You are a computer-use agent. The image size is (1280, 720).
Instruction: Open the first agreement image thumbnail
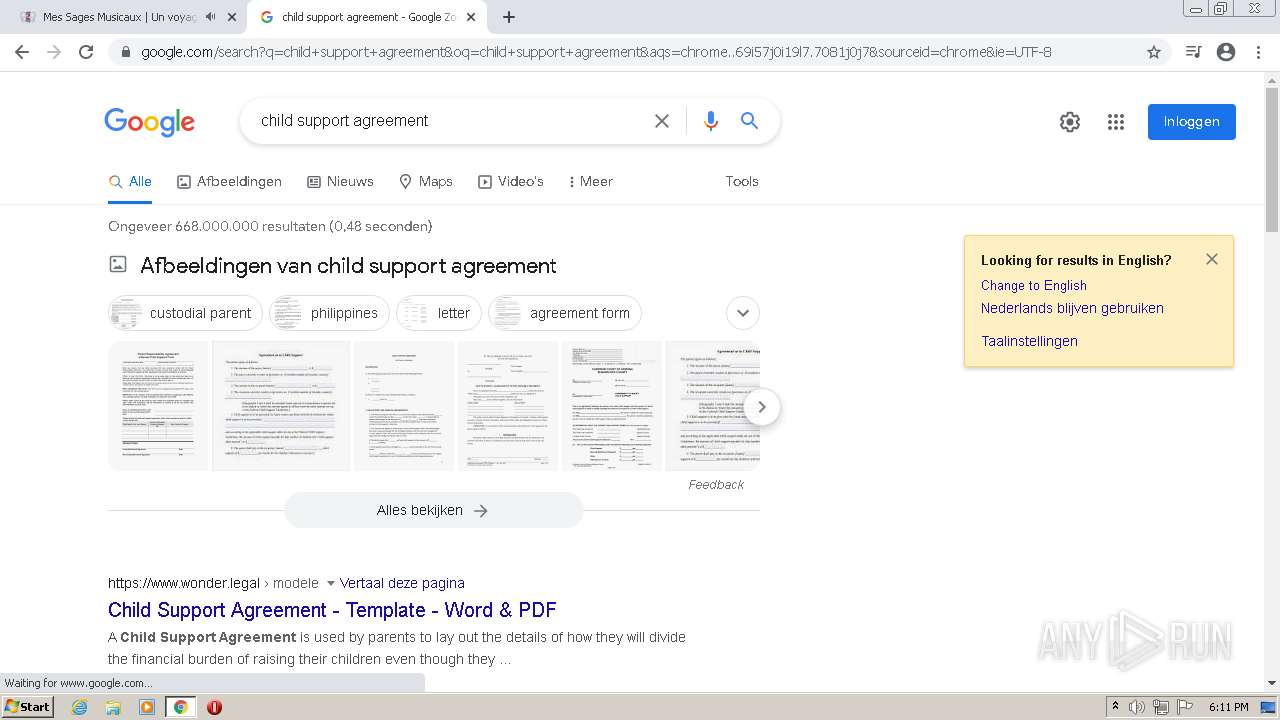158,406
